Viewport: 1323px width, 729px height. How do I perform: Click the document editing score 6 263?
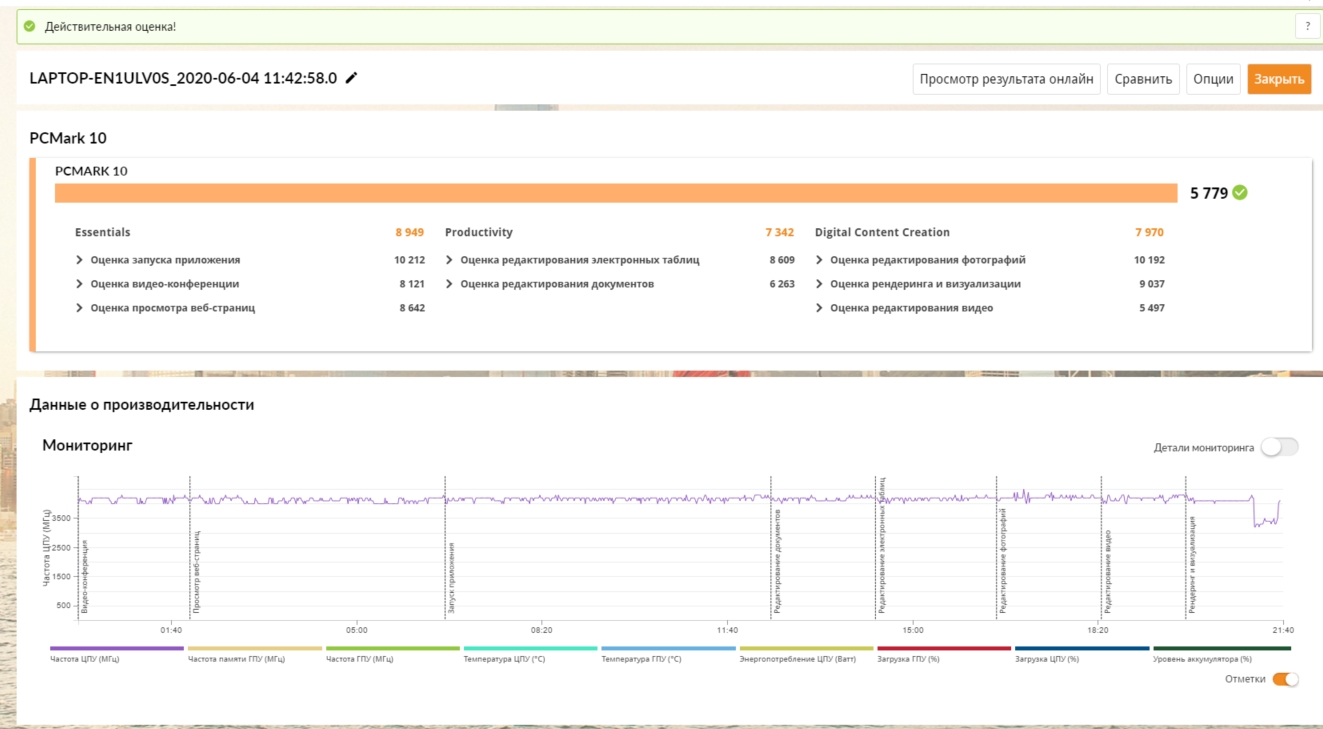[782, 284]
